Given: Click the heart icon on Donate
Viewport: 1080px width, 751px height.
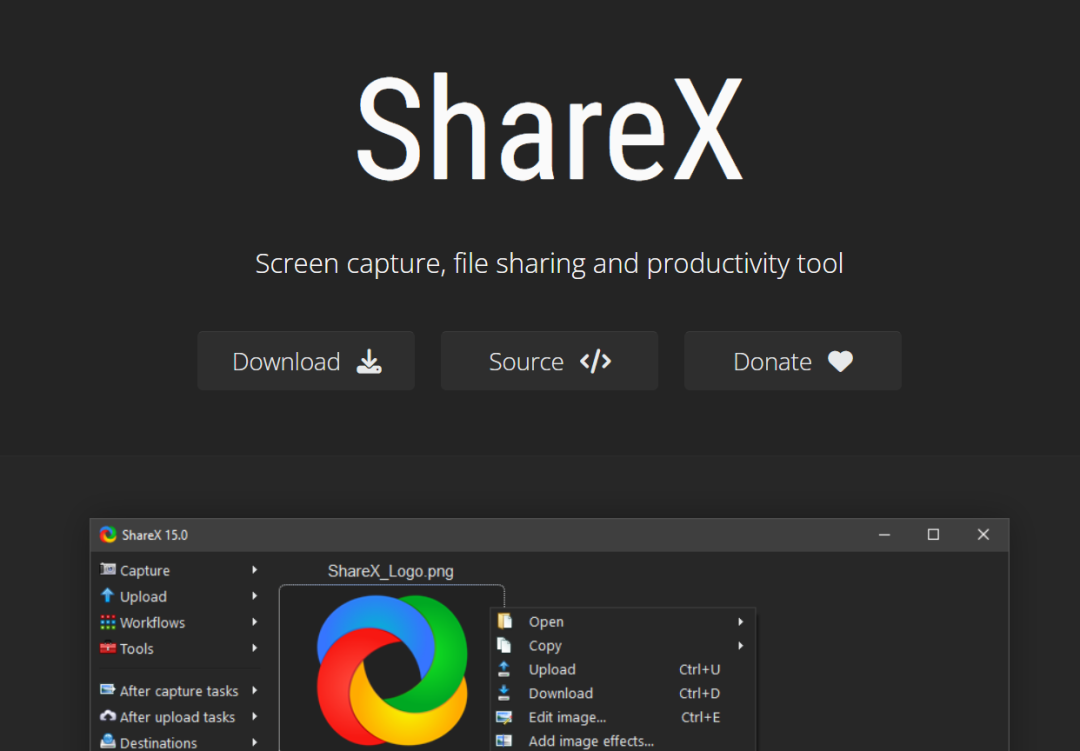Looking at the screenshot, I should [840, 361].
